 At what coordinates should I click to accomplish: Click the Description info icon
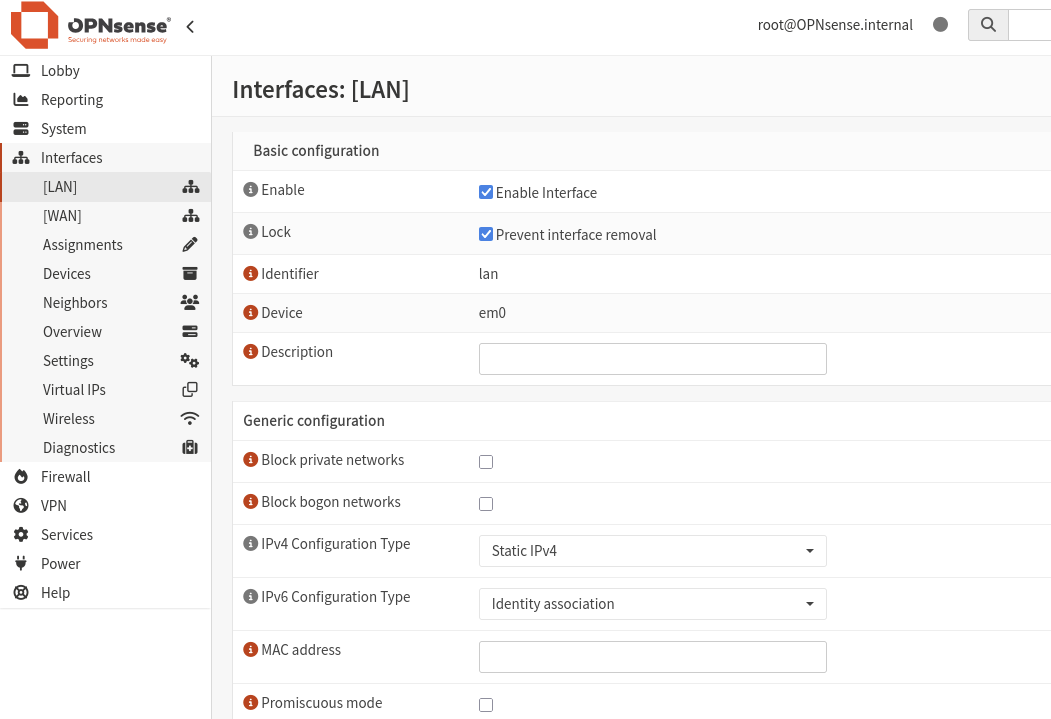click(x=251, y=352)
